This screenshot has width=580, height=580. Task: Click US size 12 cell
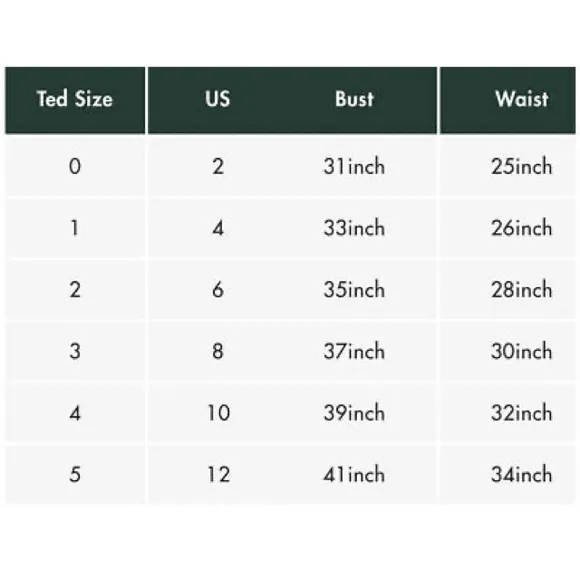[219, 475]
